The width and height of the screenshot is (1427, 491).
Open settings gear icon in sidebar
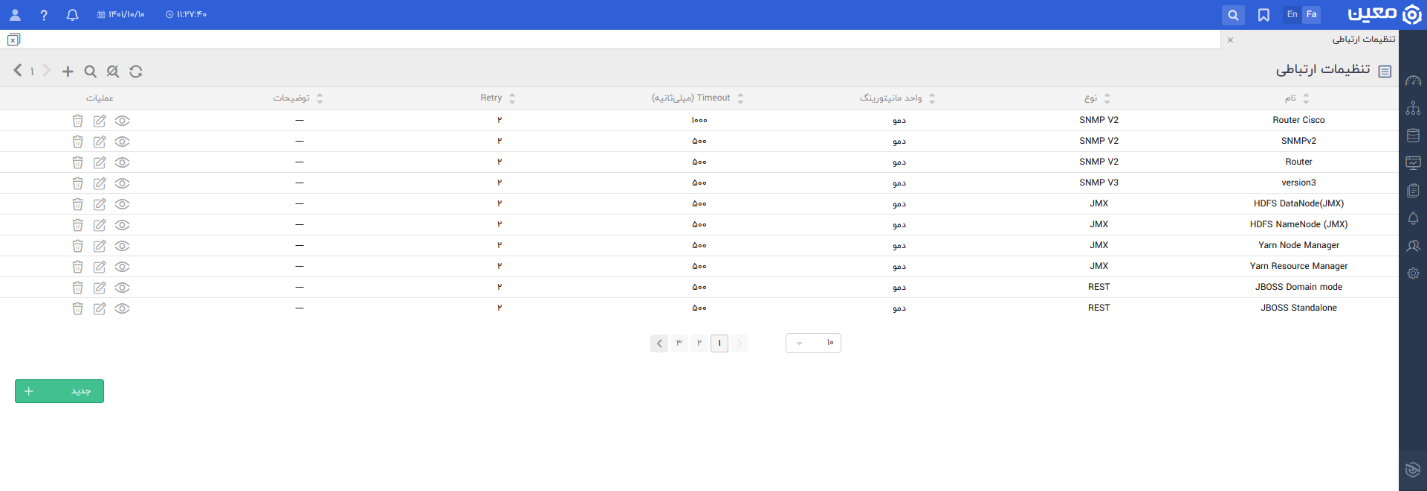tap(1413, 273)
